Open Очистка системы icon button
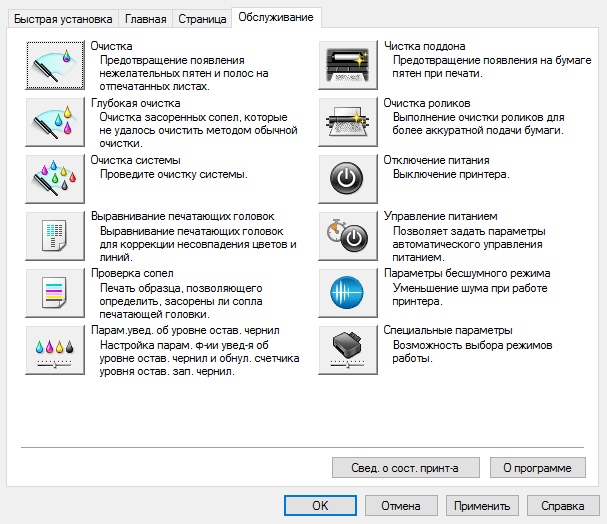 pos(55,179)
